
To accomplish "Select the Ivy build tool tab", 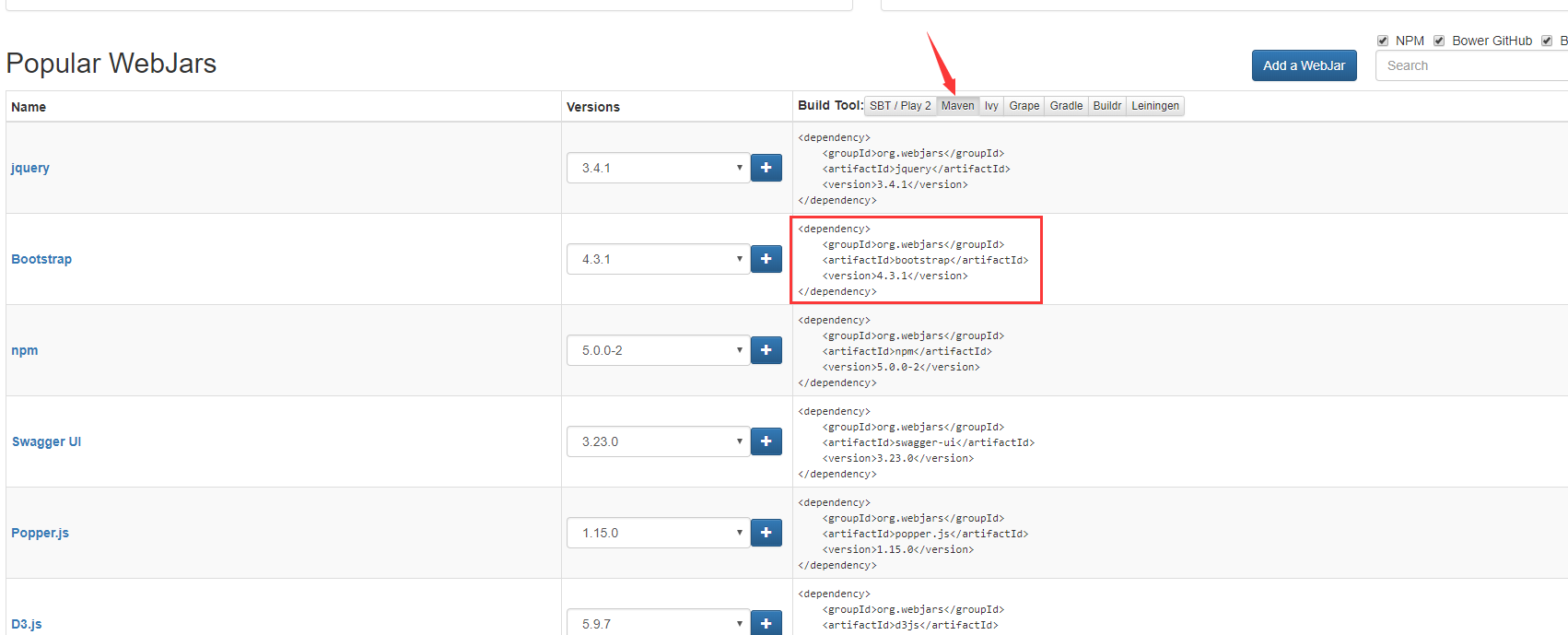I will tap(991, 106).
